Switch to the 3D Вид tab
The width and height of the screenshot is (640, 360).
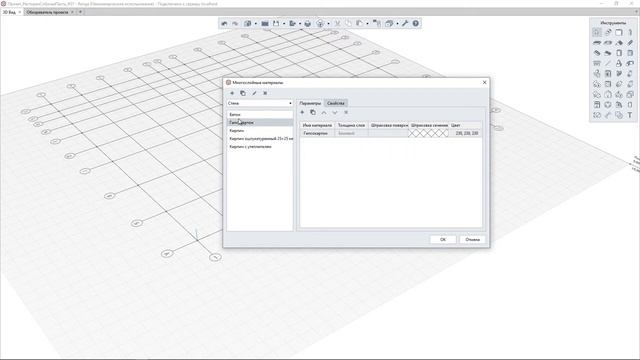(x=9, y=12)
